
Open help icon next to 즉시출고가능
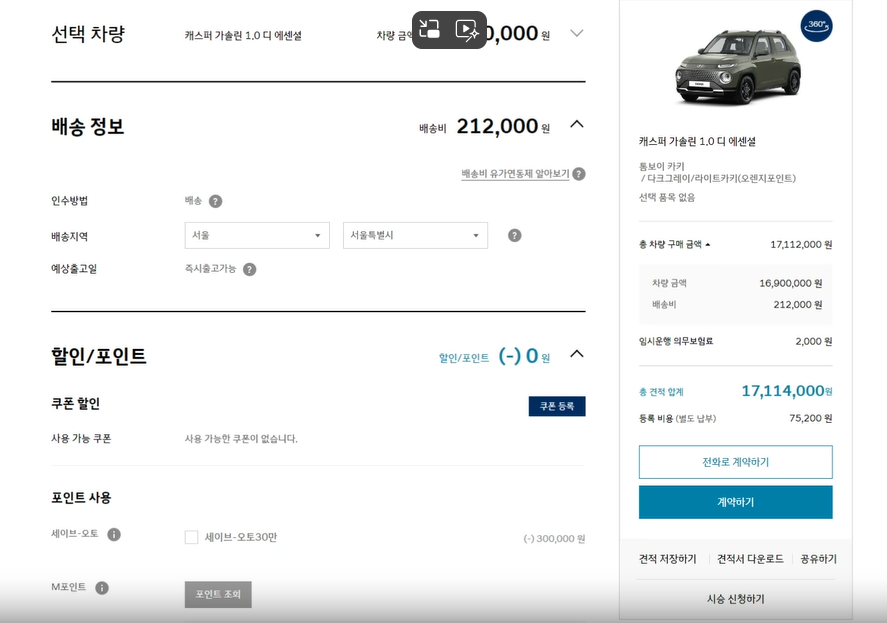[x=249, y=269]
